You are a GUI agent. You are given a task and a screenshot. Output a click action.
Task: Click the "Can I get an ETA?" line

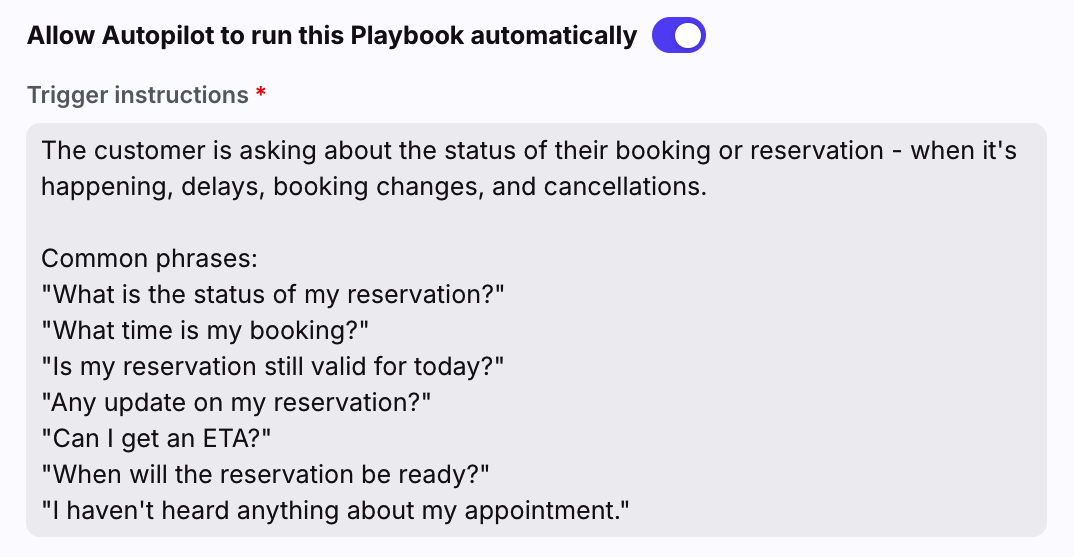pos(156,439)
